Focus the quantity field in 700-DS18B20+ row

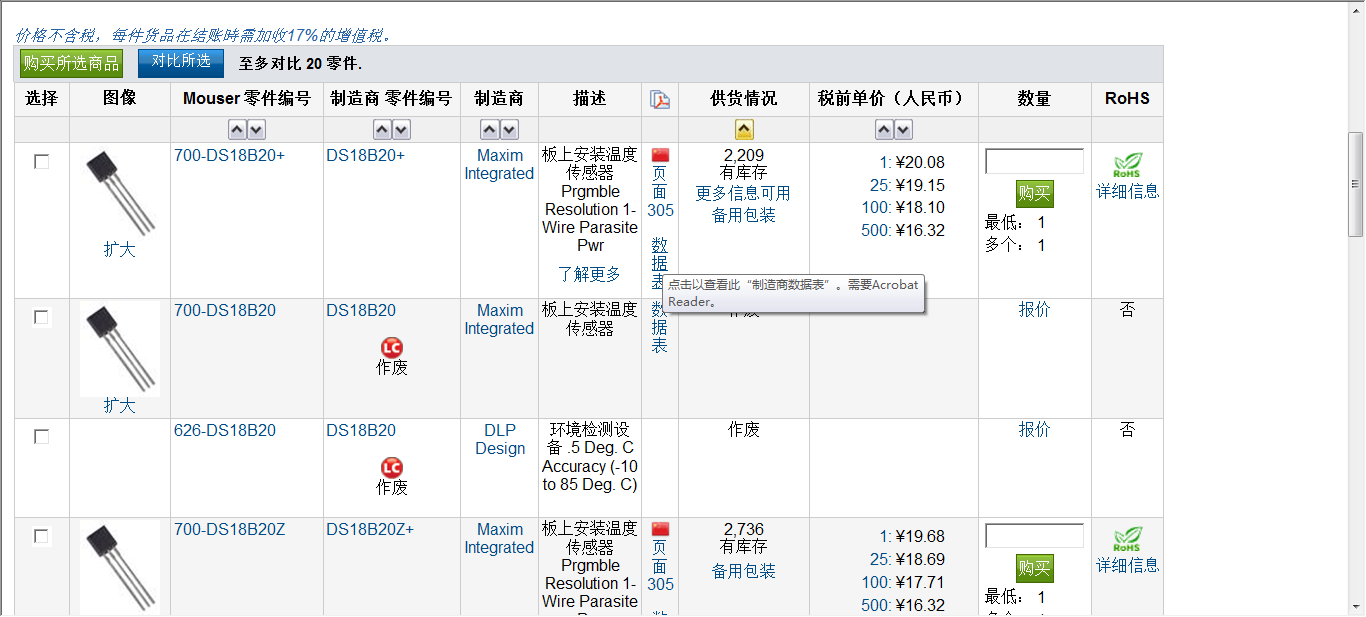(1034, 161)
